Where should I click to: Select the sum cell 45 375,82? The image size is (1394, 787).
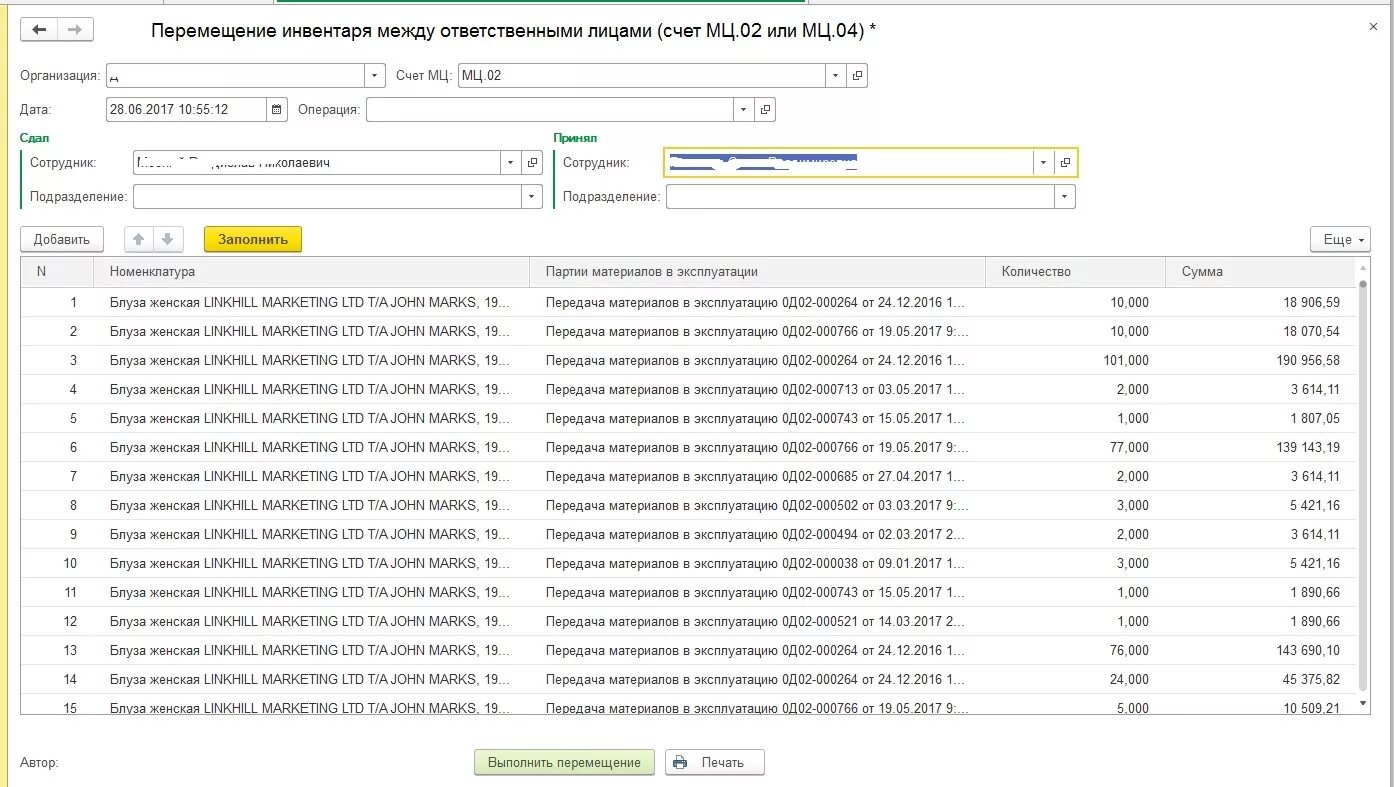click(1260, 679)
